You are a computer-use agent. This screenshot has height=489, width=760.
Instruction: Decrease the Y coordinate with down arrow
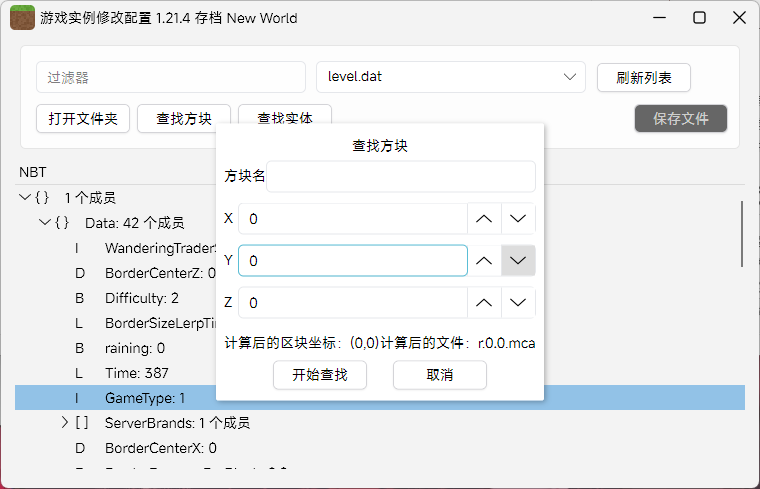[518, 260]
